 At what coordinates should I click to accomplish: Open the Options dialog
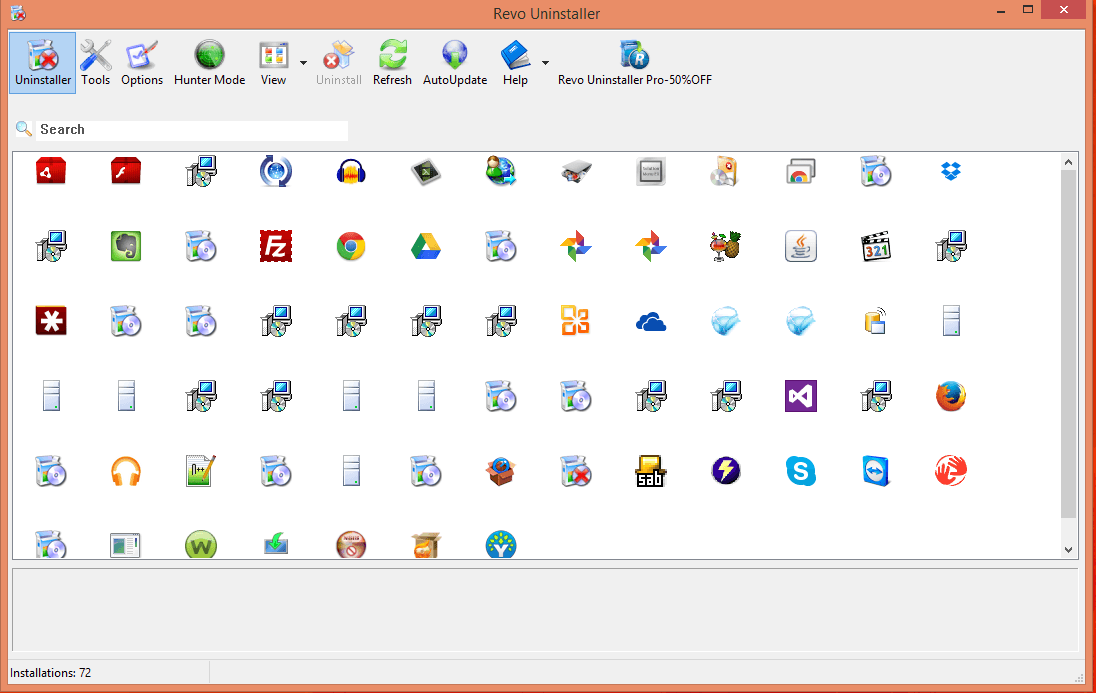pos(142,63)
